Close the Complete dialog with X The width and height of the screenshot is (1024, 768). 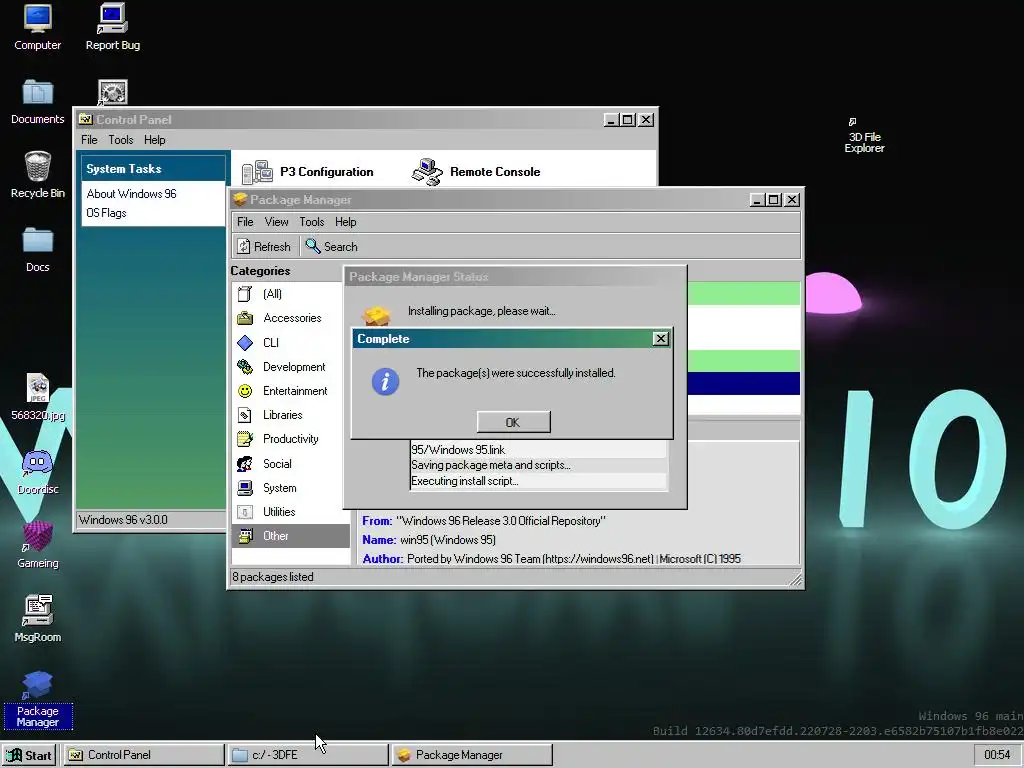(x=661, y=338)
